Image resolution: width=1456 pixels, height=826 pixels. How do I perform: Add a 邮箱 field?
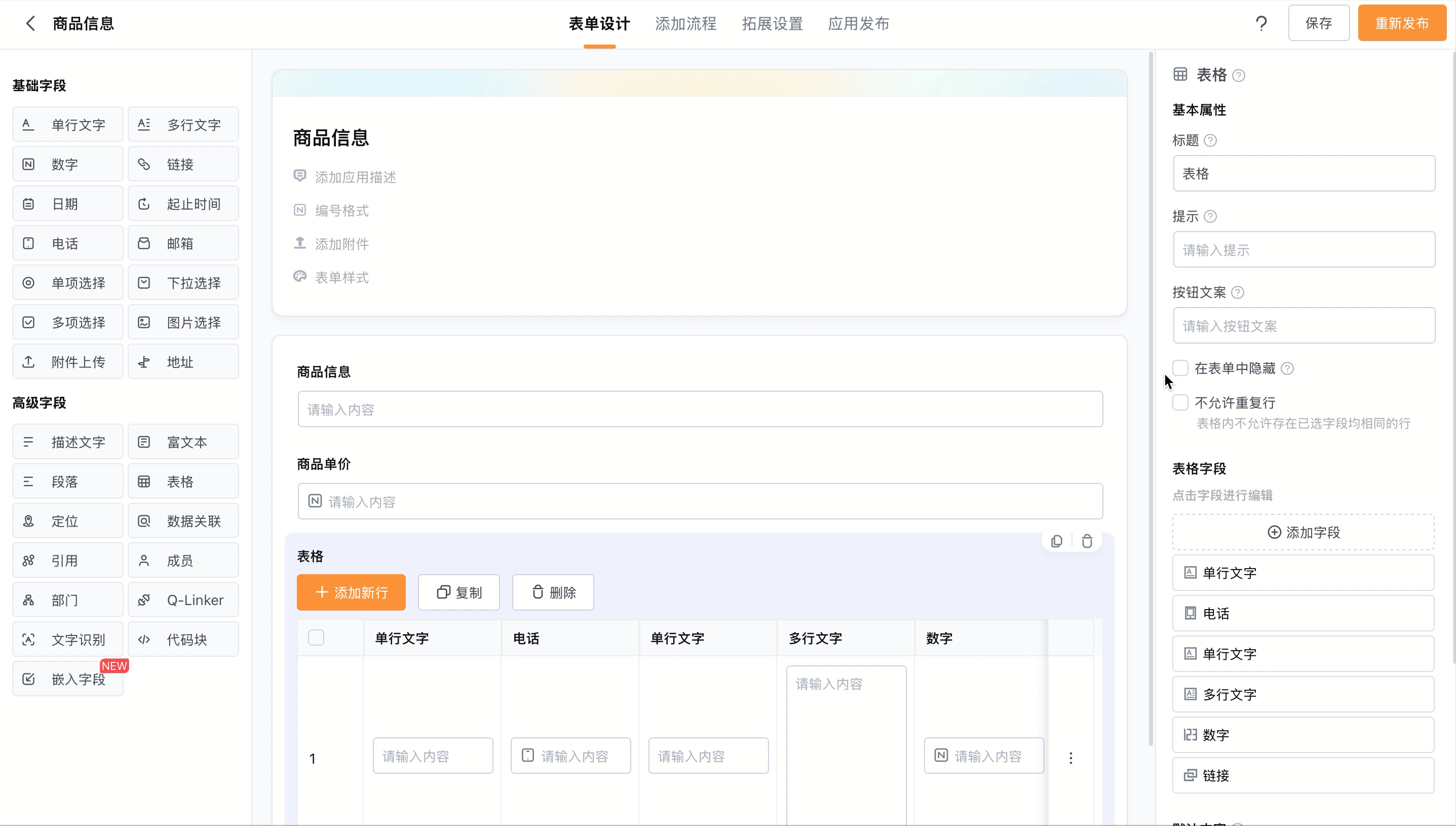183,243
